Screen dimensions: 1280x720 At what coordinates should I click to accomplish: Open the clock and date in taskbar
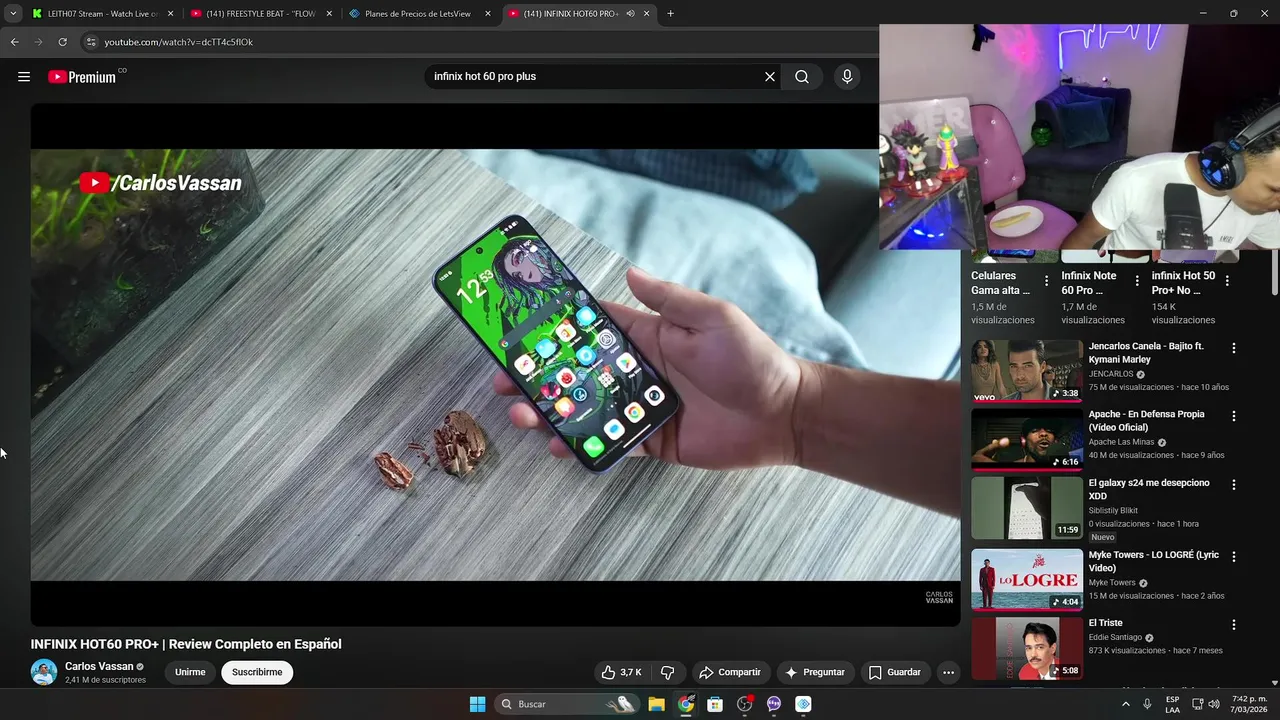click(x=1250, y=704)
